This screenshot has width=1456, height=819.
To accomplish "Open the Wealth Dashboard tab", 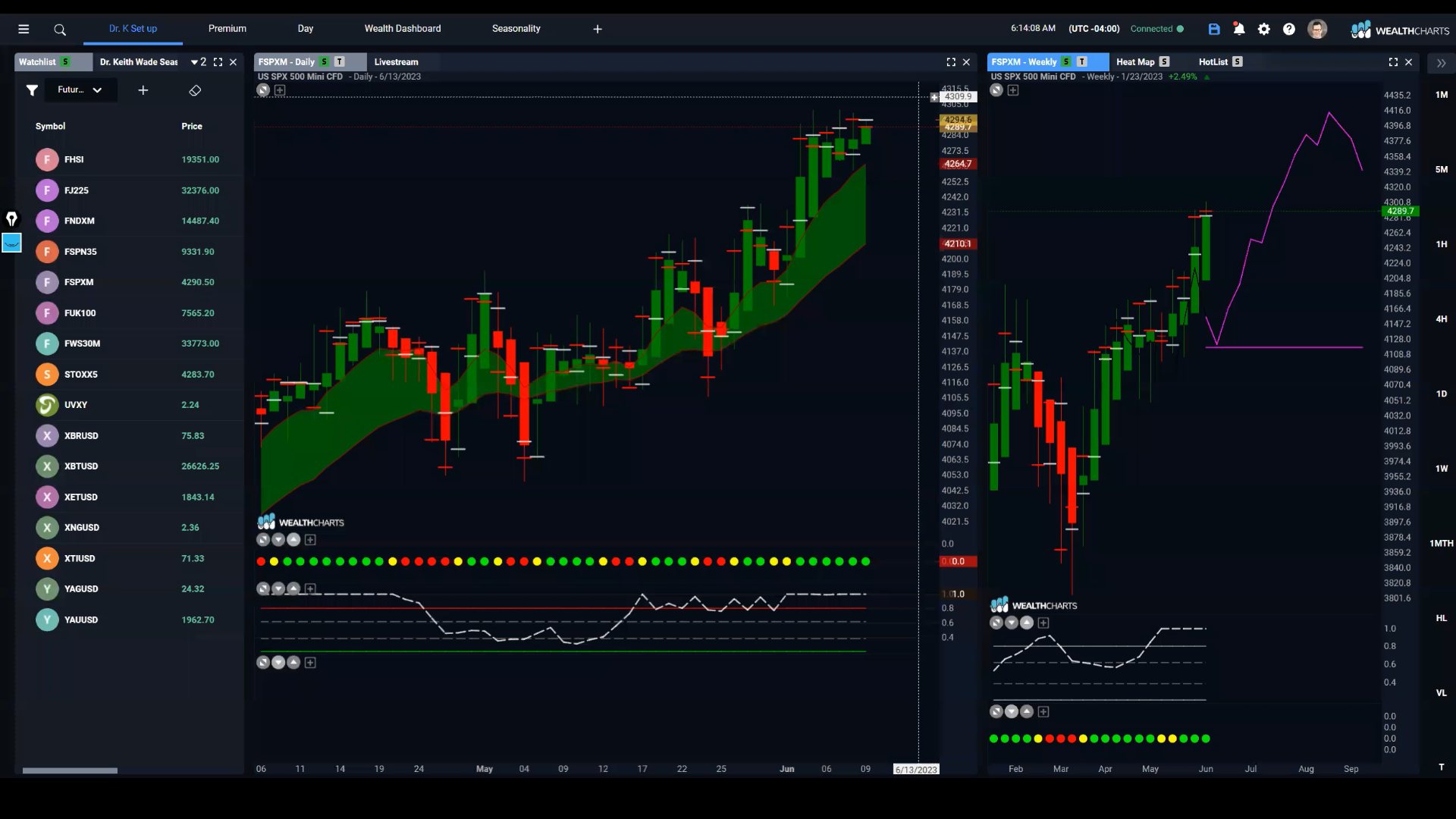I will click(x=403, y=29).
